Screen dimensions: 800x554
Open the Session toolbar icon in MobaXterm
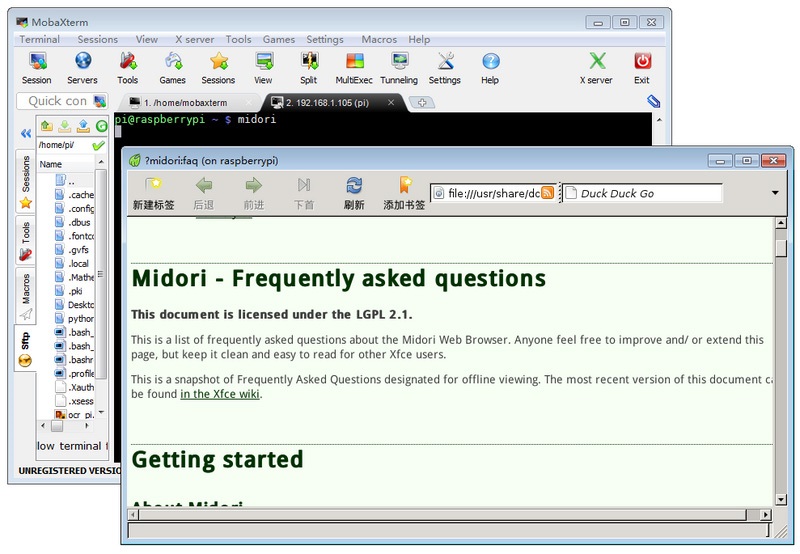point(37,68)
